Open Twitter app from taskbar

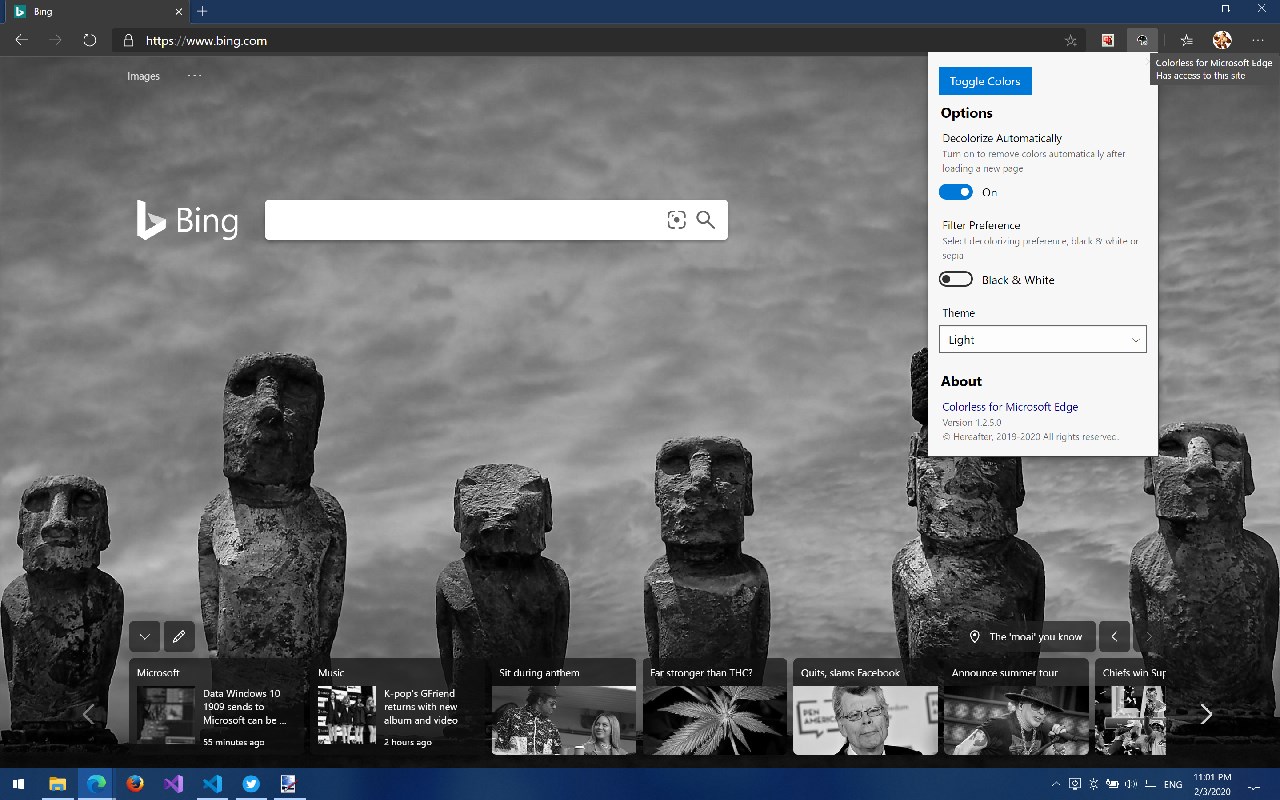click(251, 784)
